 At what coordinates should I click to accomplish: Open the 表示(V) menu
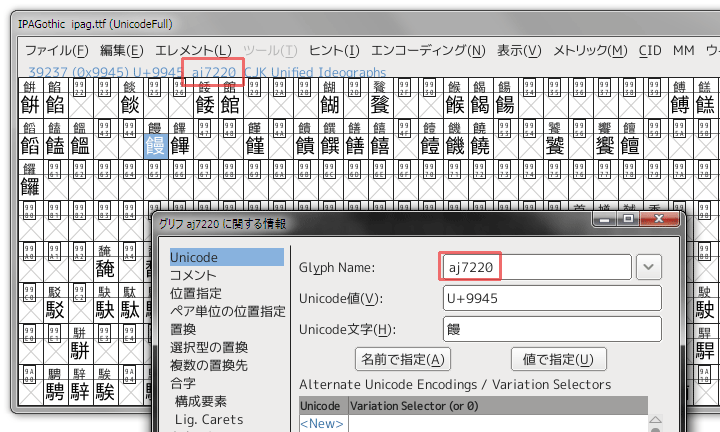click(519, 50)
